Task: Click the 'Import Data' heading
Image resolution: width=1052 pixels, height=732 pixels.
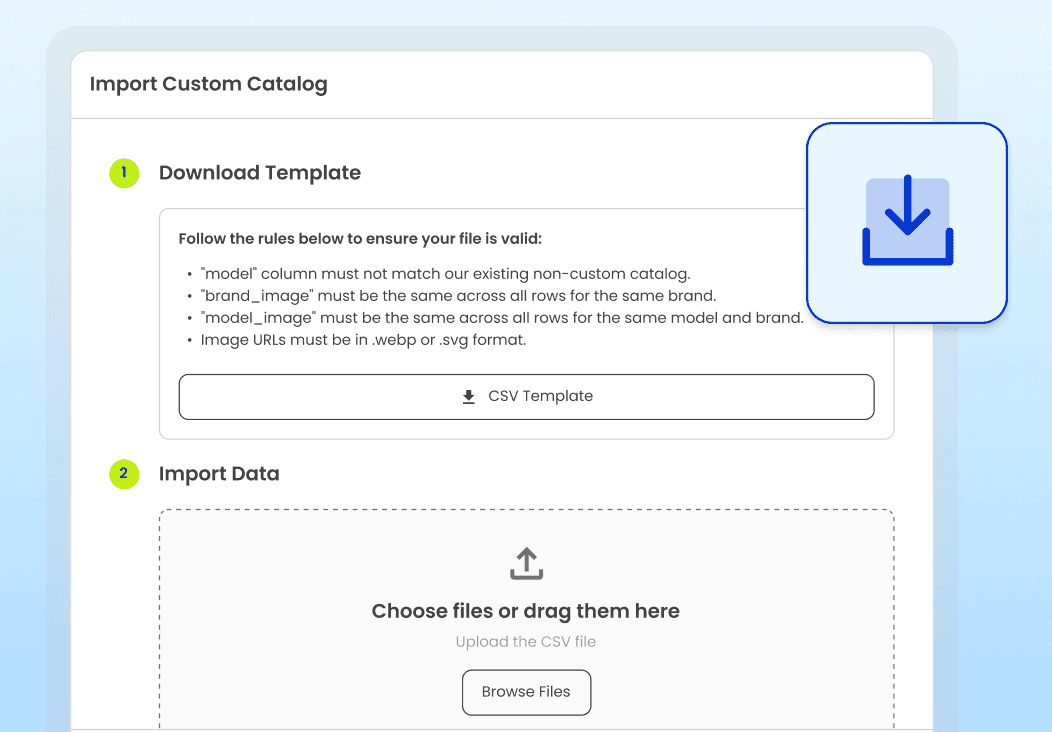Action: (x=219, y=474)
